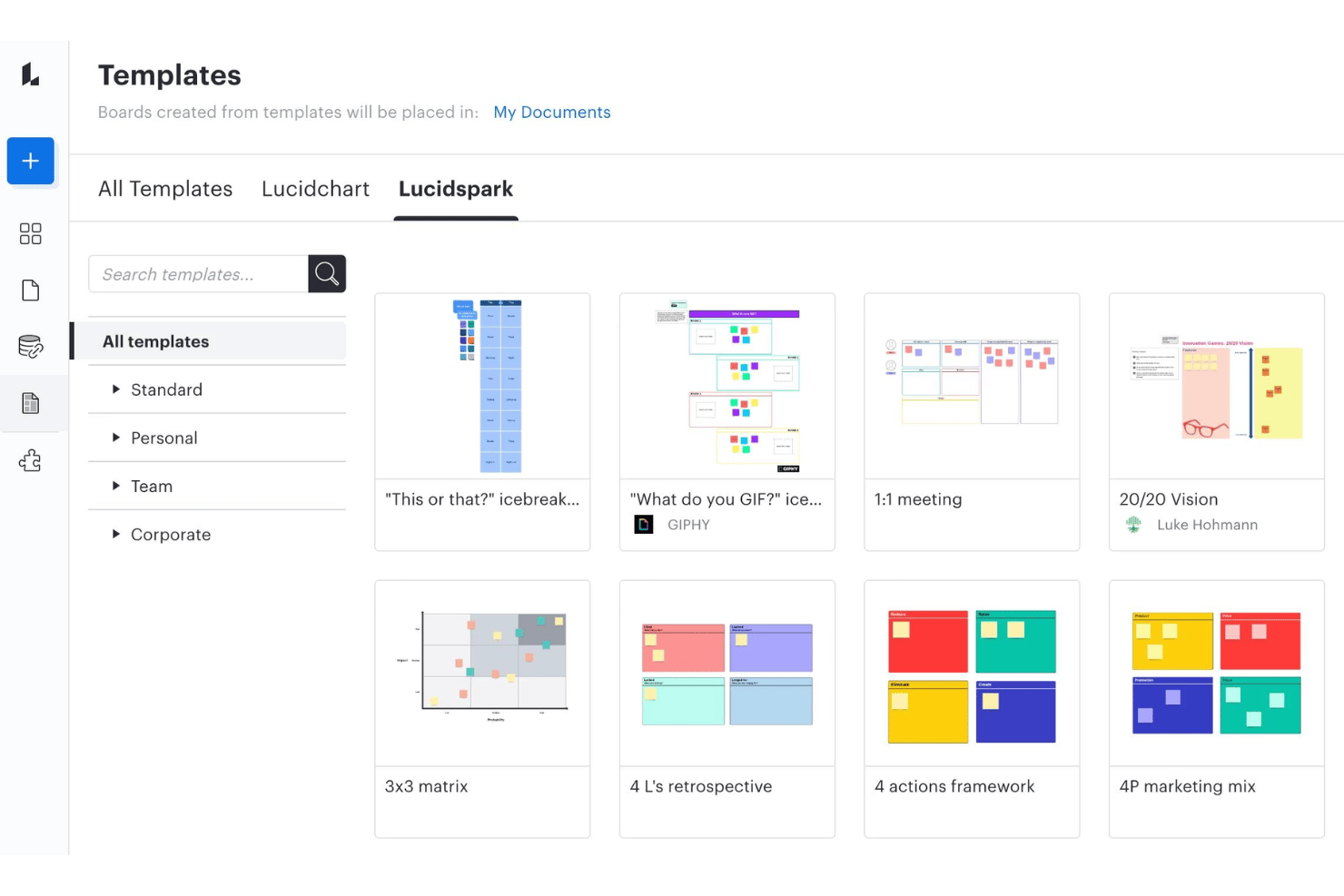
Task: Select the Standard category label
Action: [x=167, y=389]
